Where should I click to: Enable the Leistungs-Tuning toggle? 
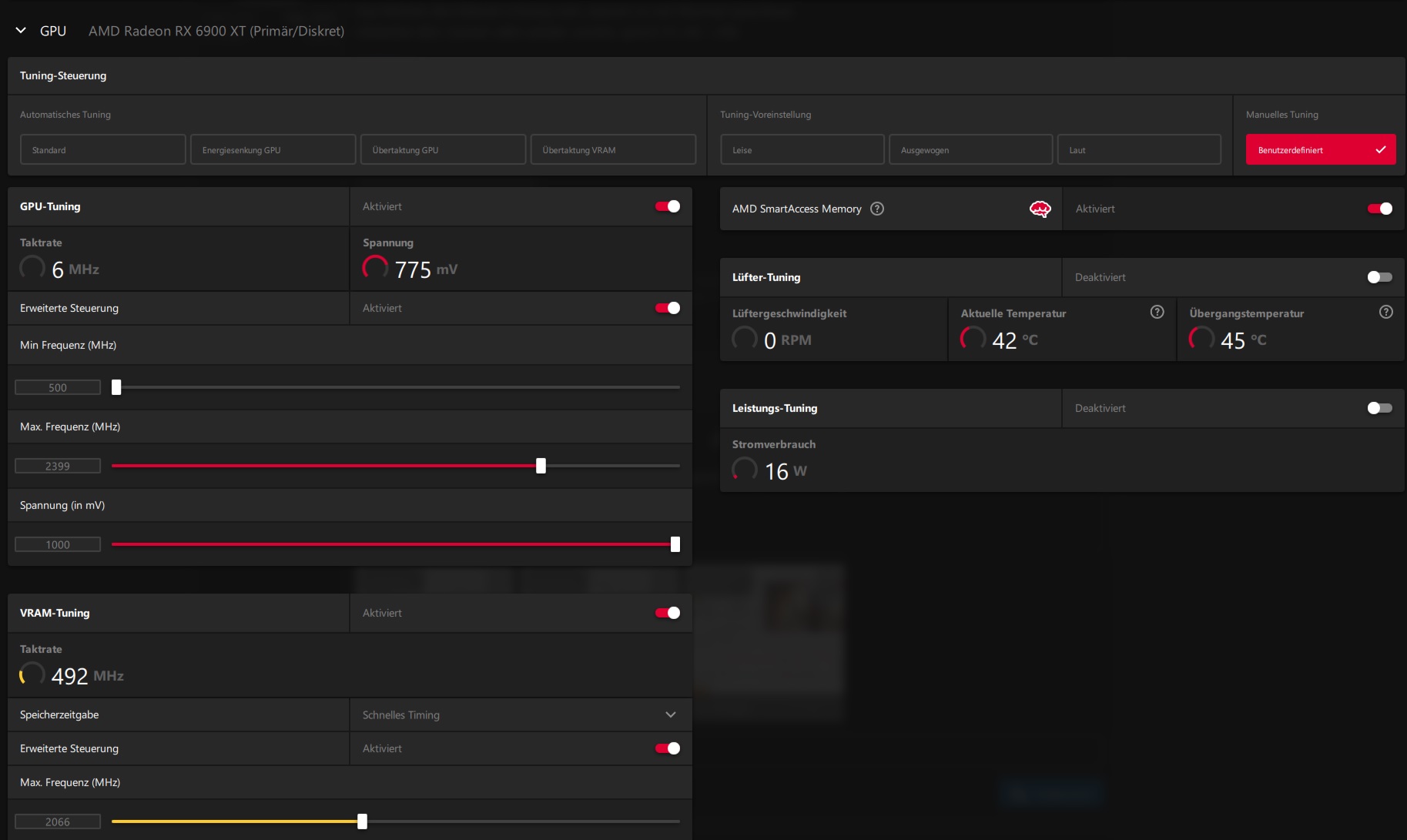[1380, 408]
